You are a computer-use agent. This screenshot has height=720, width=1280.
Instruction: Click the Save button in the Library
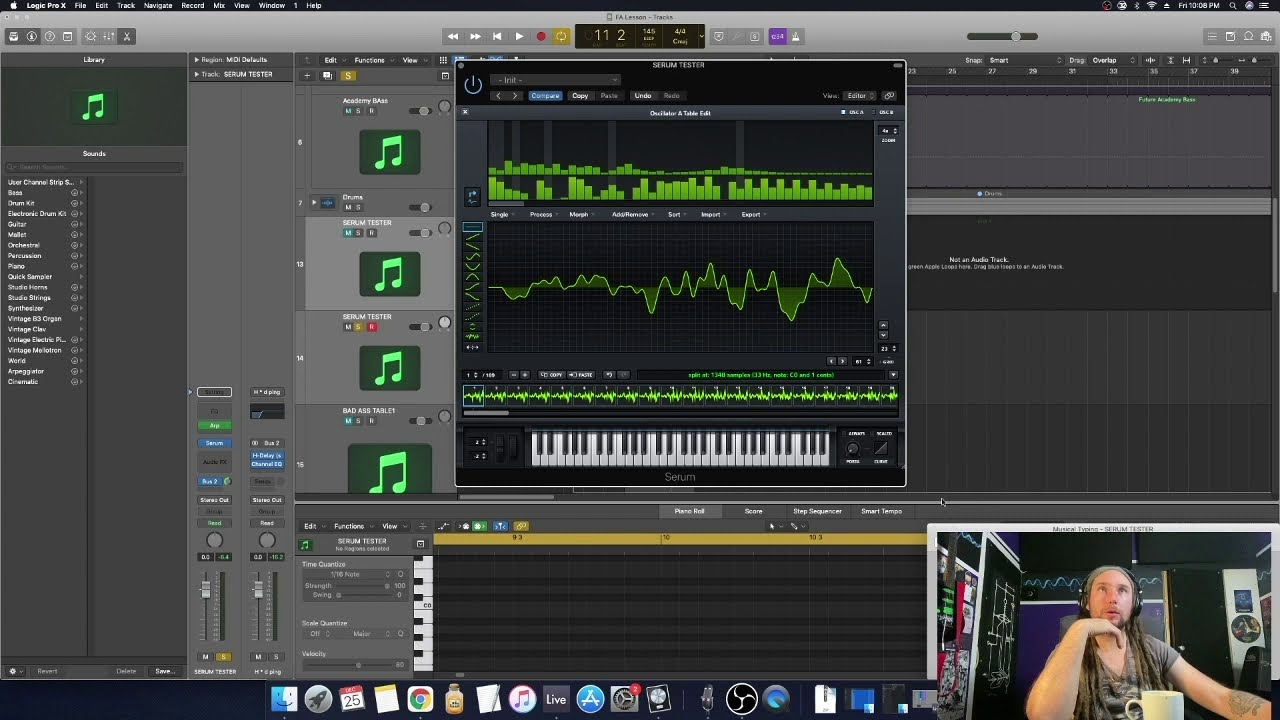[164, 671]
